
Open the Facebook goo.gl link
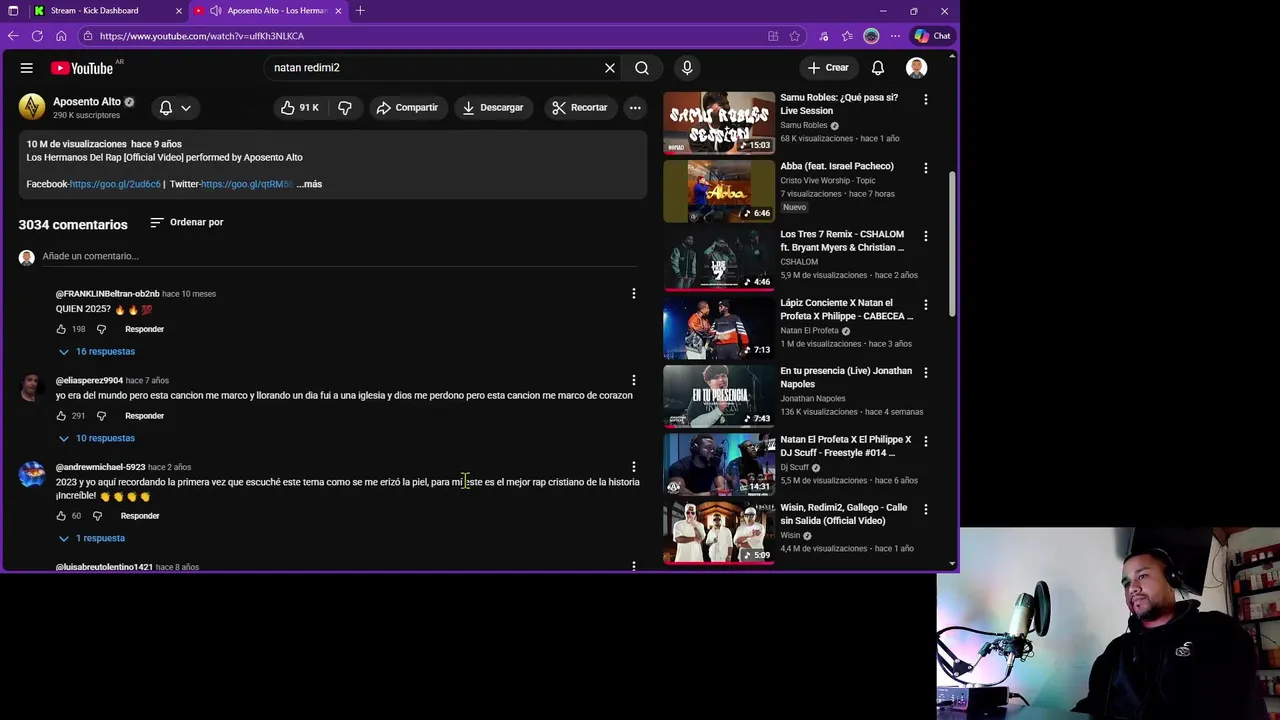pyautogui.click(x=115, y=184)
